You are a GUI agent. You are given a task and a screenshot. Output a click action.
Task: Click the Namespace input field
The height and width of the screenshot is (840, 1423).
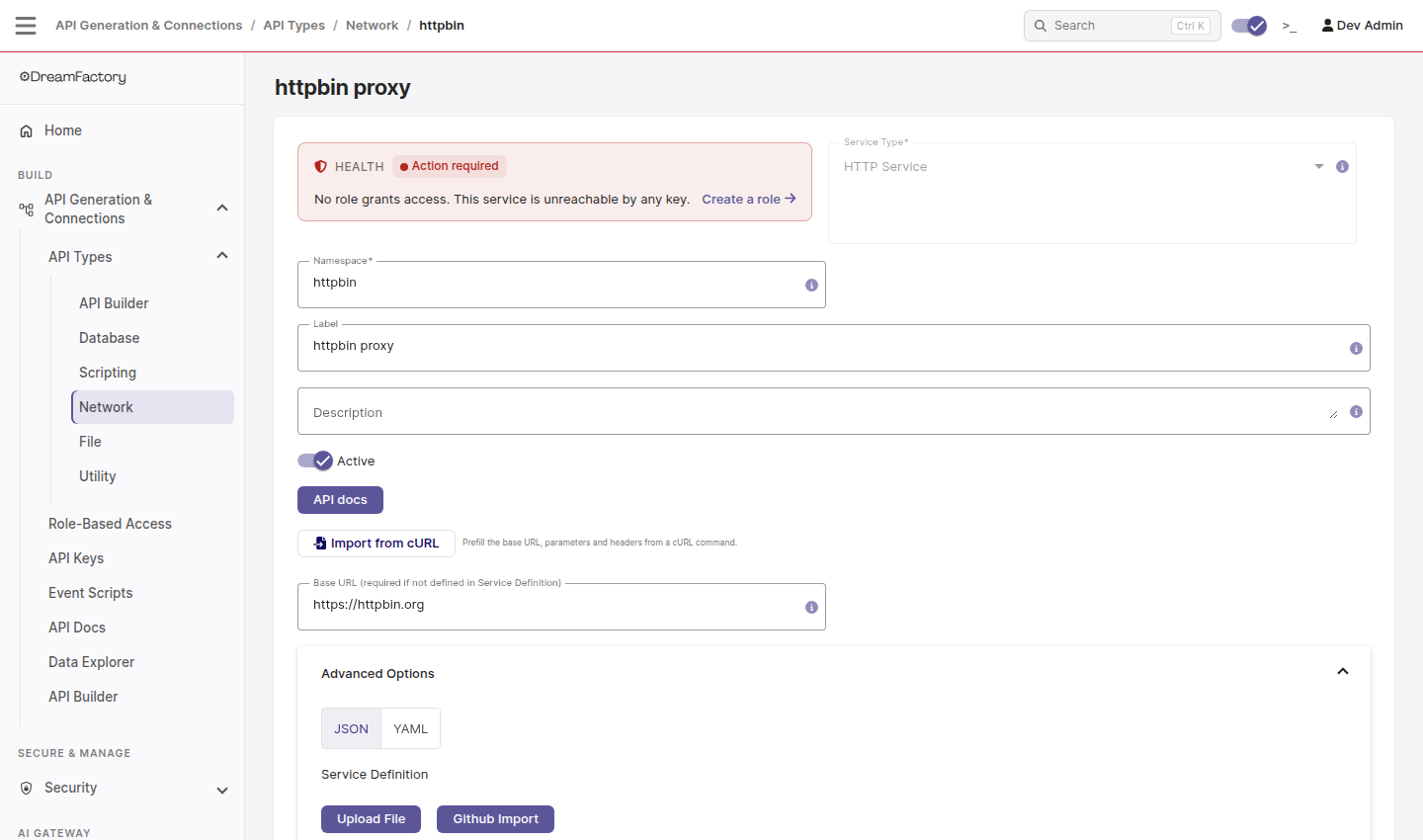tap(561, 285)
